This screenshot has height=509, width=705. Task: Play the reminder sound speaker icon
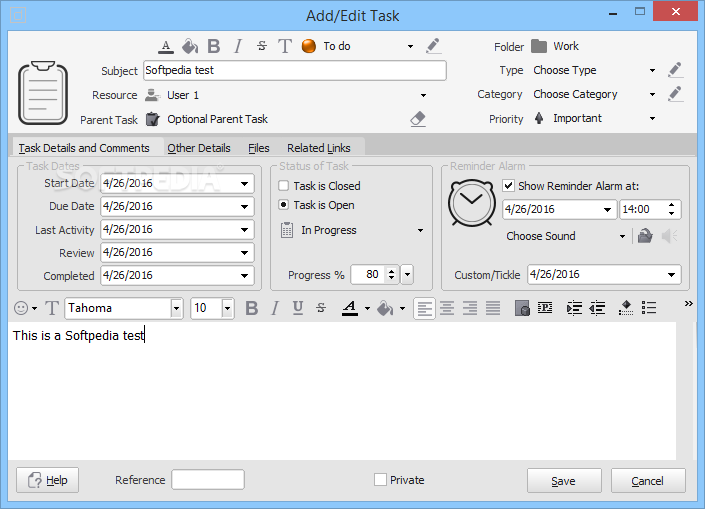[x=670, y=236]
